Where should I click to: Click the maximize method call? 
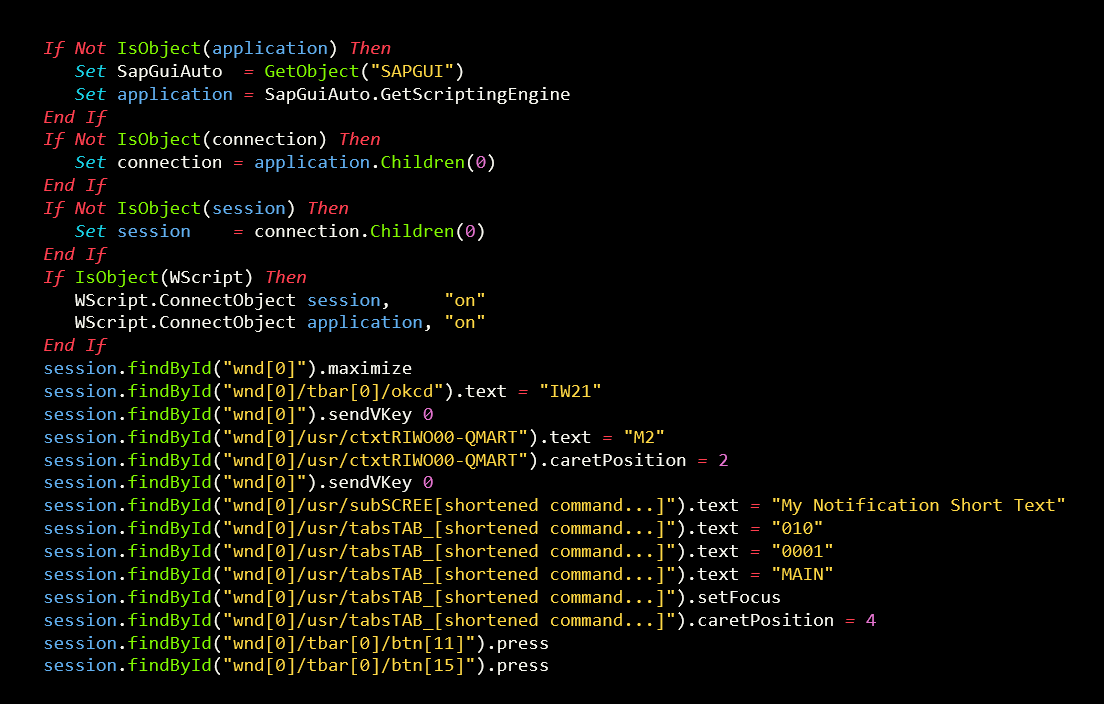pos(368,368)
